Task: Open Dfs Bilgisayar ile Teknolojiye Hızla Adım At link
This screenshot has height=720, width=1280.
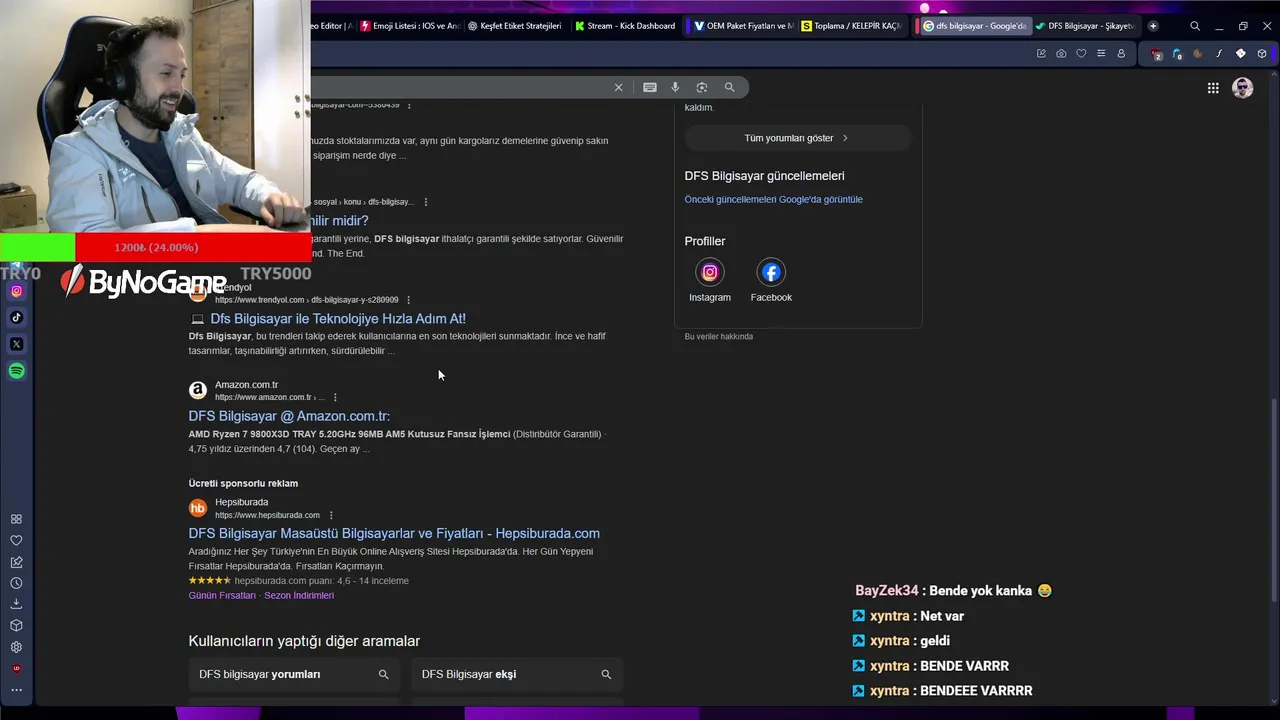Action: [x=338, y=319]
